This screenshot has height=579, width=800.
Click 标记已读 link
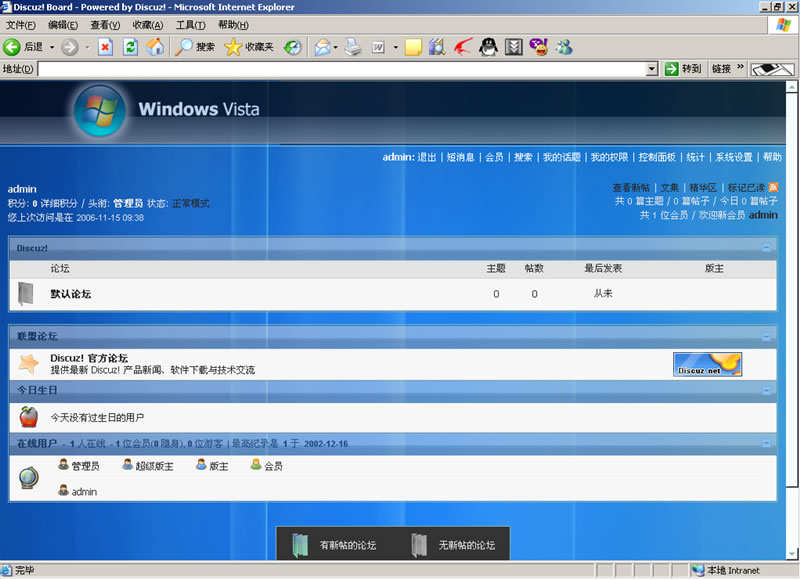coord(746,188)
